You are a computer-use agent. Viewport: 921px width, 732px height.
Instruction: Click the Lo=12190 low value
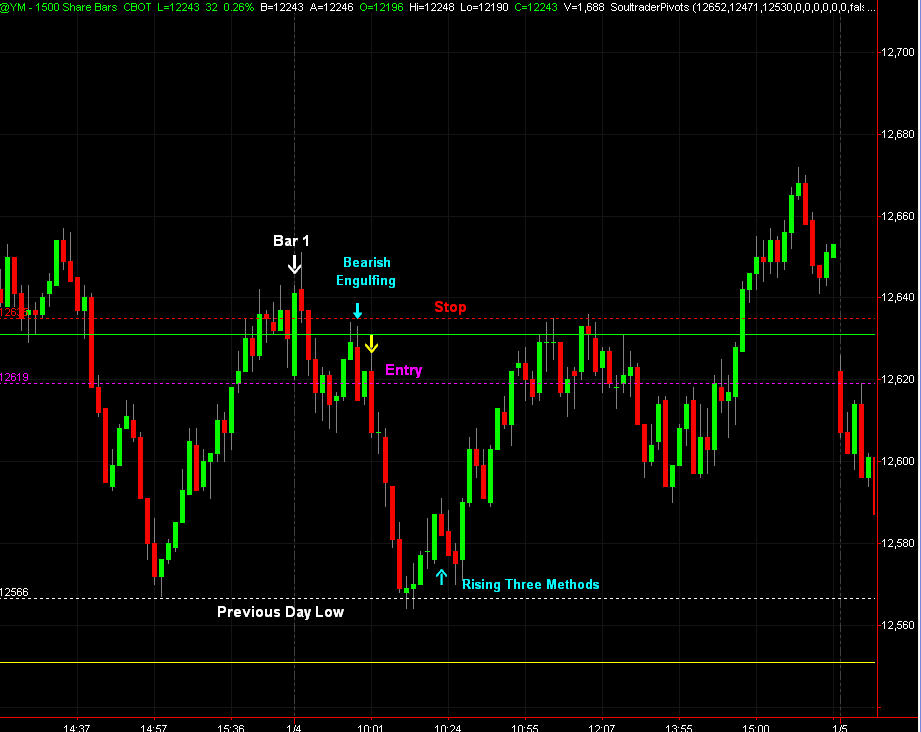pos(485,8)
